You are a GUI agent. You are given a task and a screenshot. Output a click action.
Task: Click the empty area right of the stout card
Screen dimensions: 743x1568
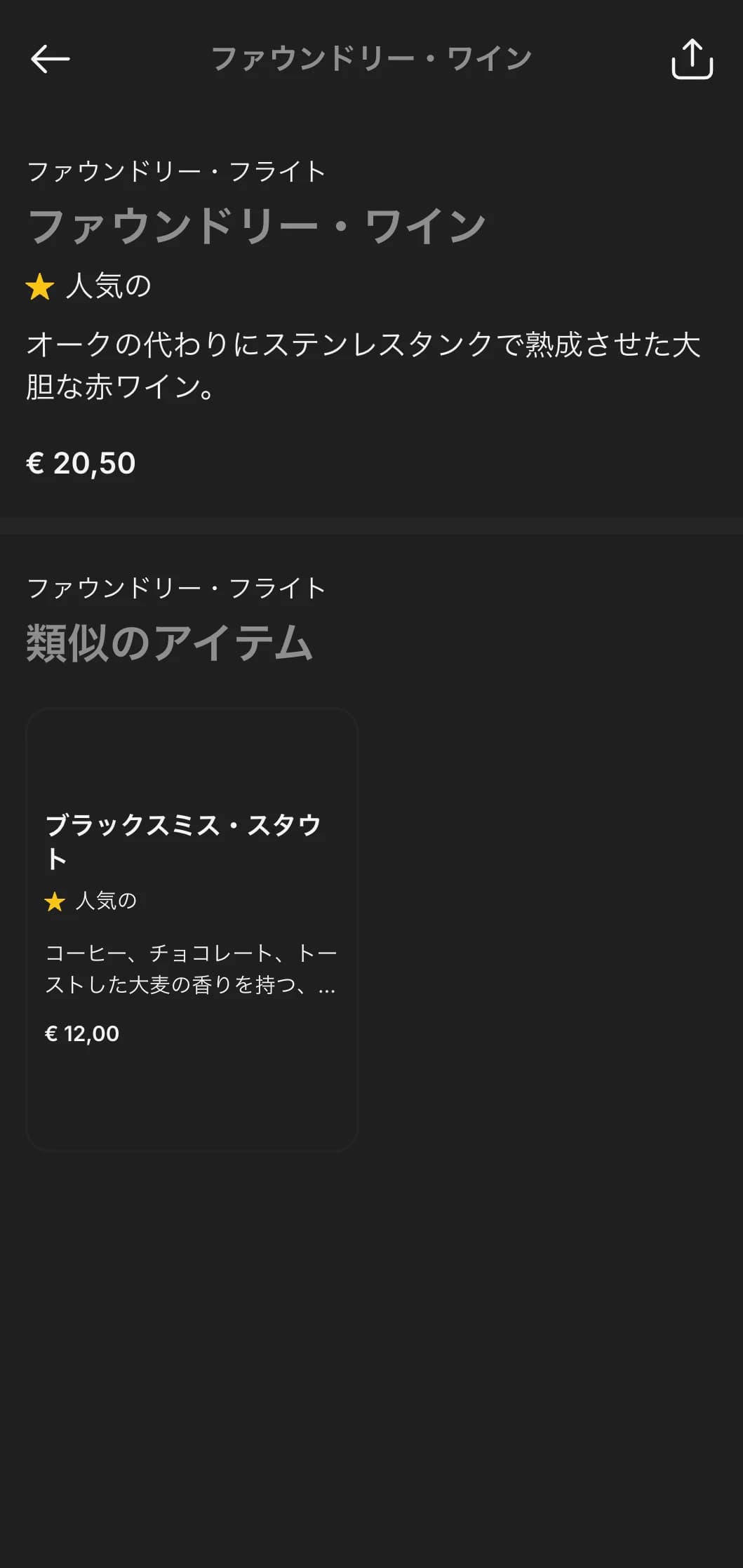point(551,930)
